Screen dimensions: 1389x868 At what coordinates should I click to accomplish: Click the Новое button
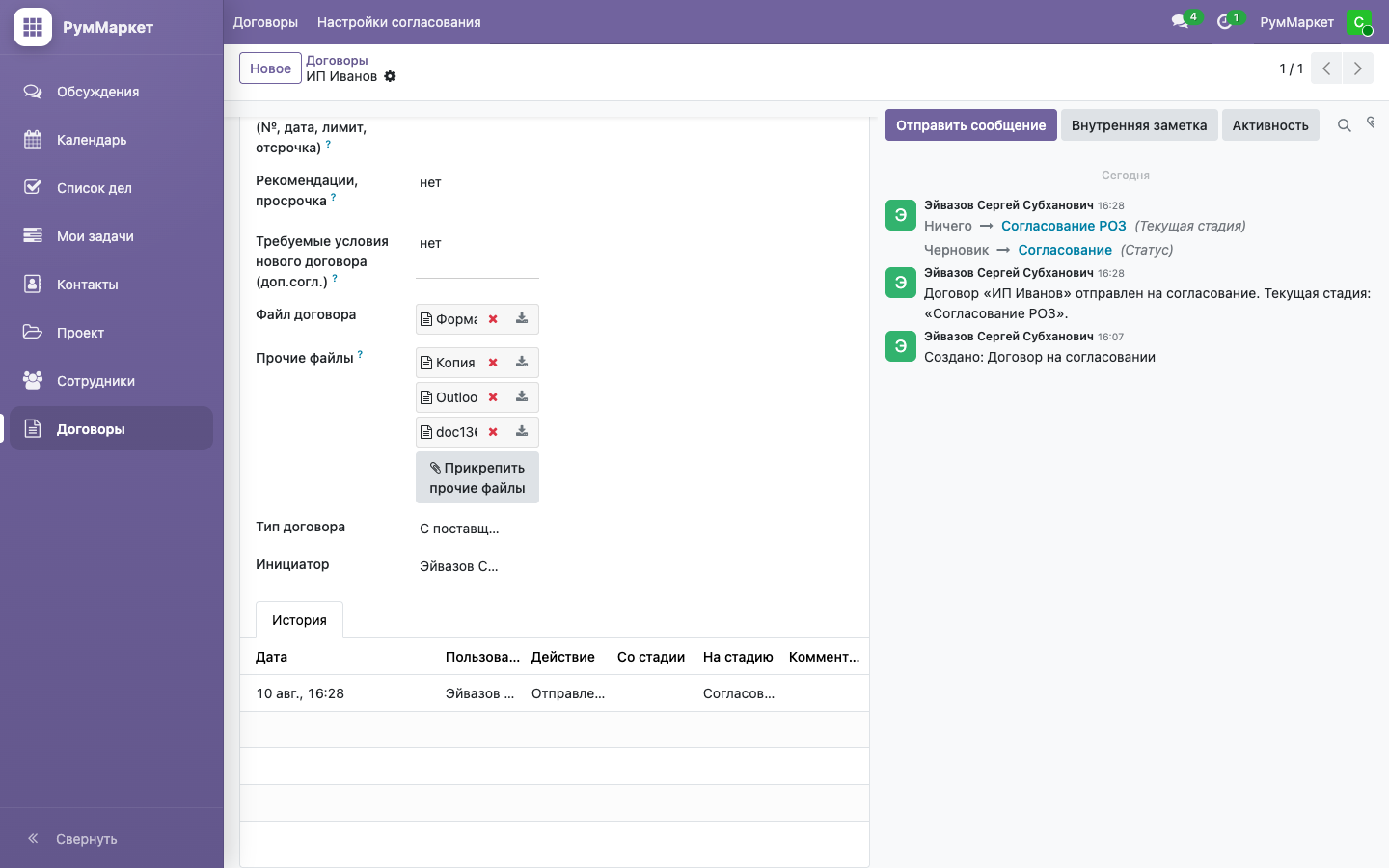click(x=270, y=68)
